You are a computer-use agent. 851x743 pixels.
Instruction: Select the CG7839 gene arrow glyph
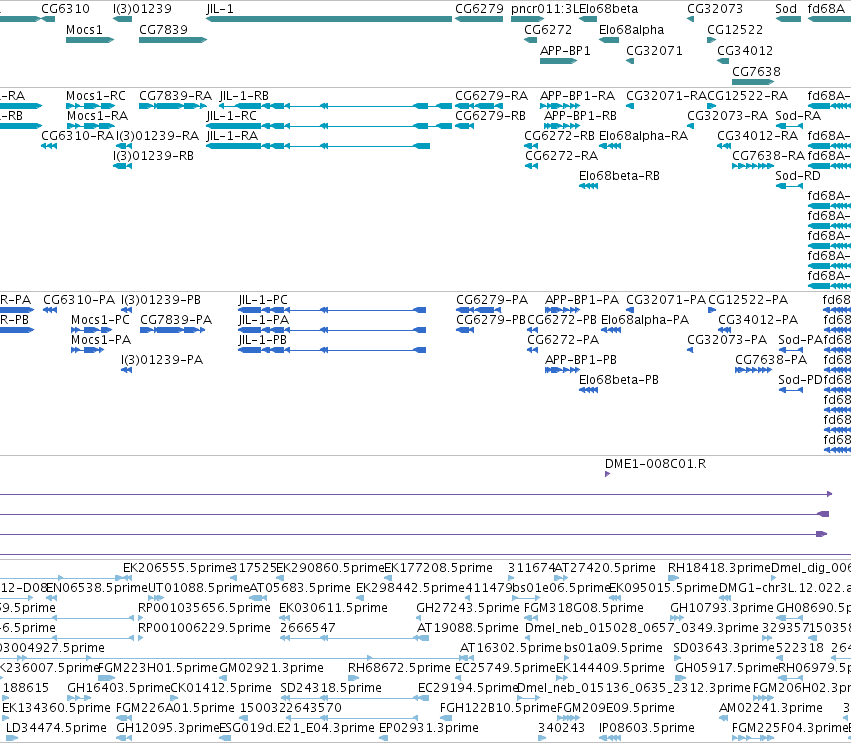pyautogui.click(x=173, y=40)
